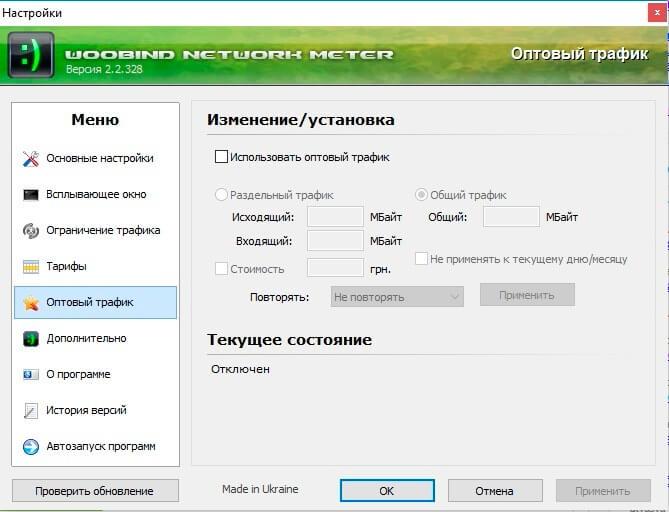Click the История версий notepad icon
The width and height of the screenshot is (669, 512).
click(x=30, y=411)
